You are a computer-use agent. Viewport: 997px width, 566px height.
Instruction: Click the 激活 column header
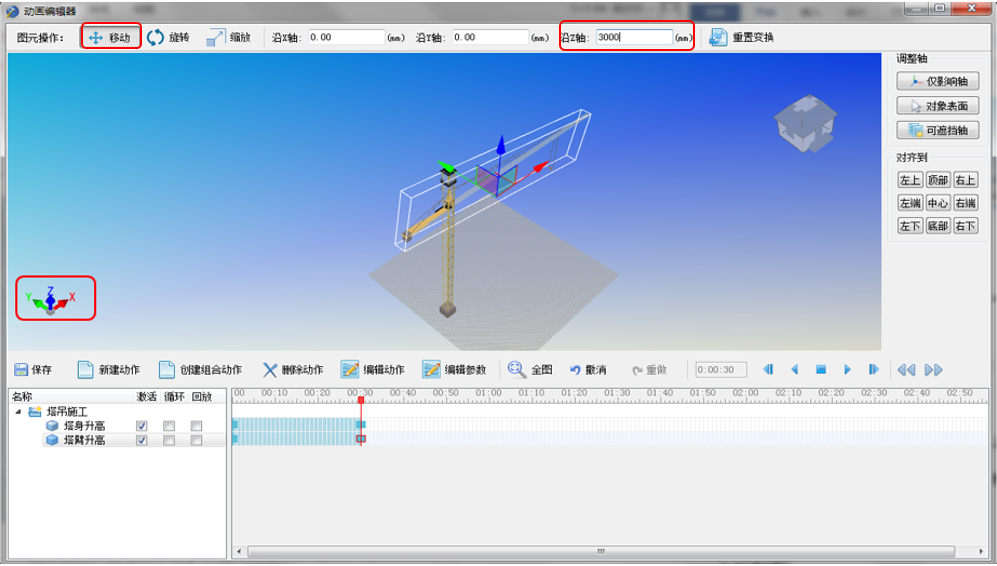(x=146, y=397)
